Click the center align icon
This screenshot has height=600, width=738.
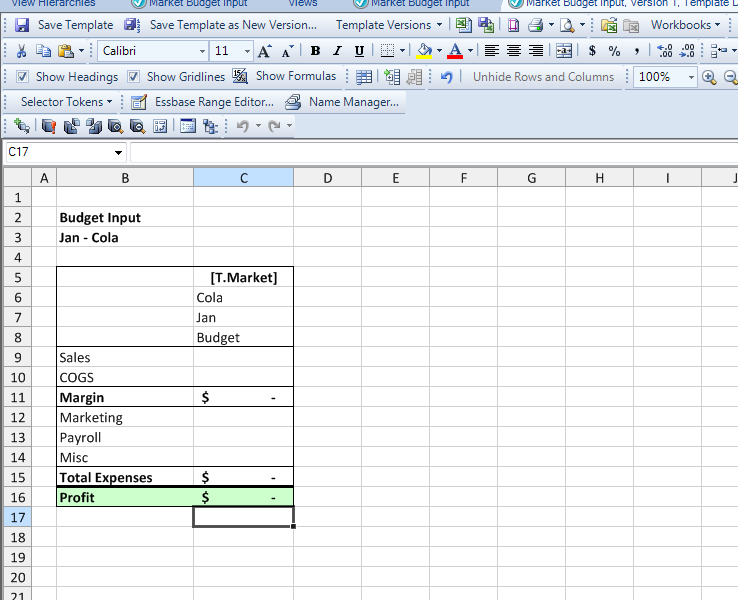[514, 51]
